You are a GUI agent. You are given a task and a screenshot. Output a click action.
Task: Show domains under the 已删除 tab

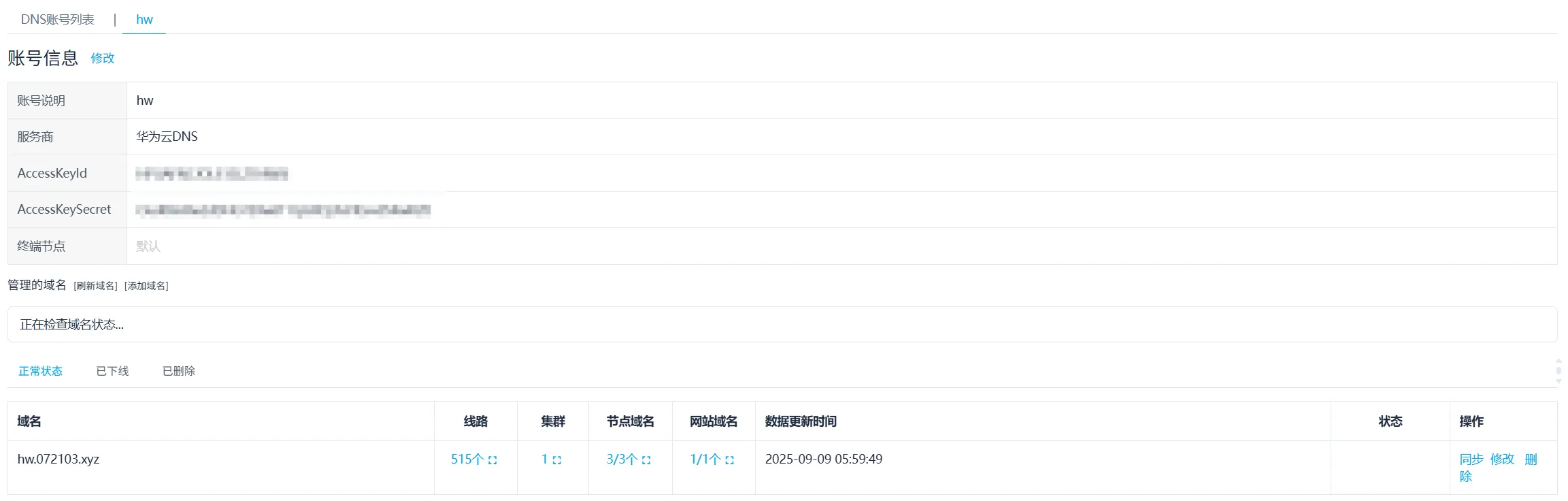pyautogui.click(x=179, y=371)
